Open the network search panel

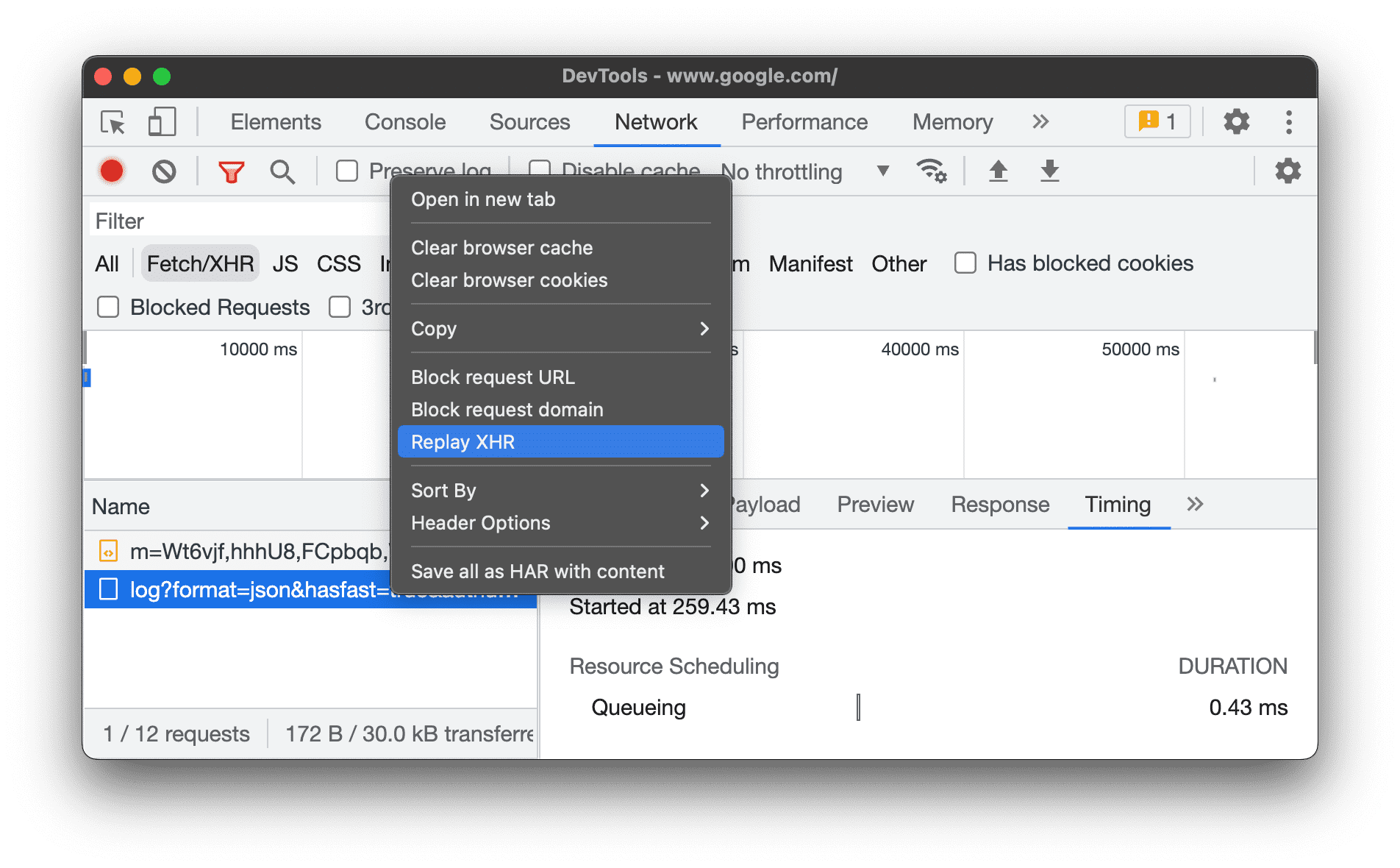point(282,171)
